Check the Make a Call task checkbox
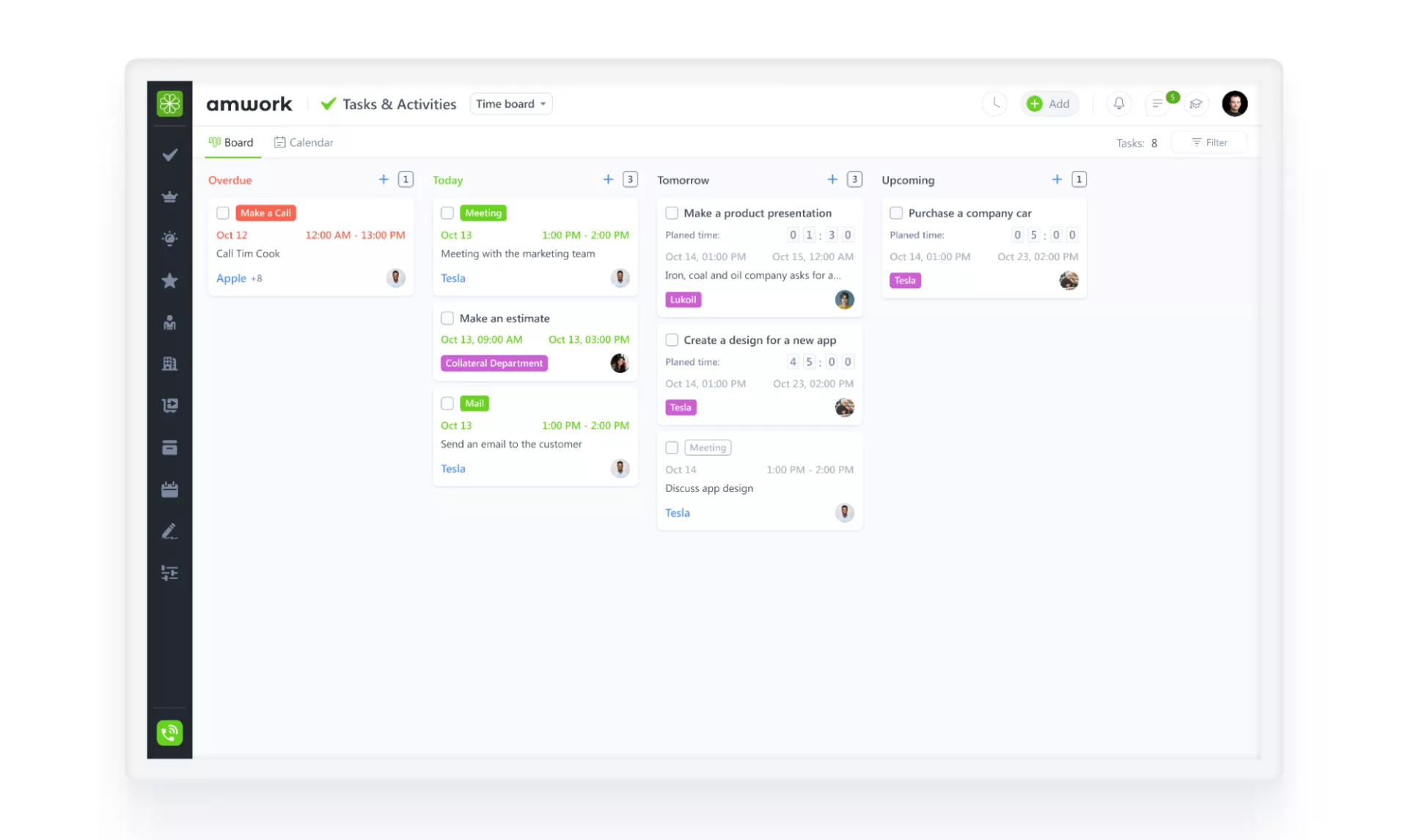 223,213
